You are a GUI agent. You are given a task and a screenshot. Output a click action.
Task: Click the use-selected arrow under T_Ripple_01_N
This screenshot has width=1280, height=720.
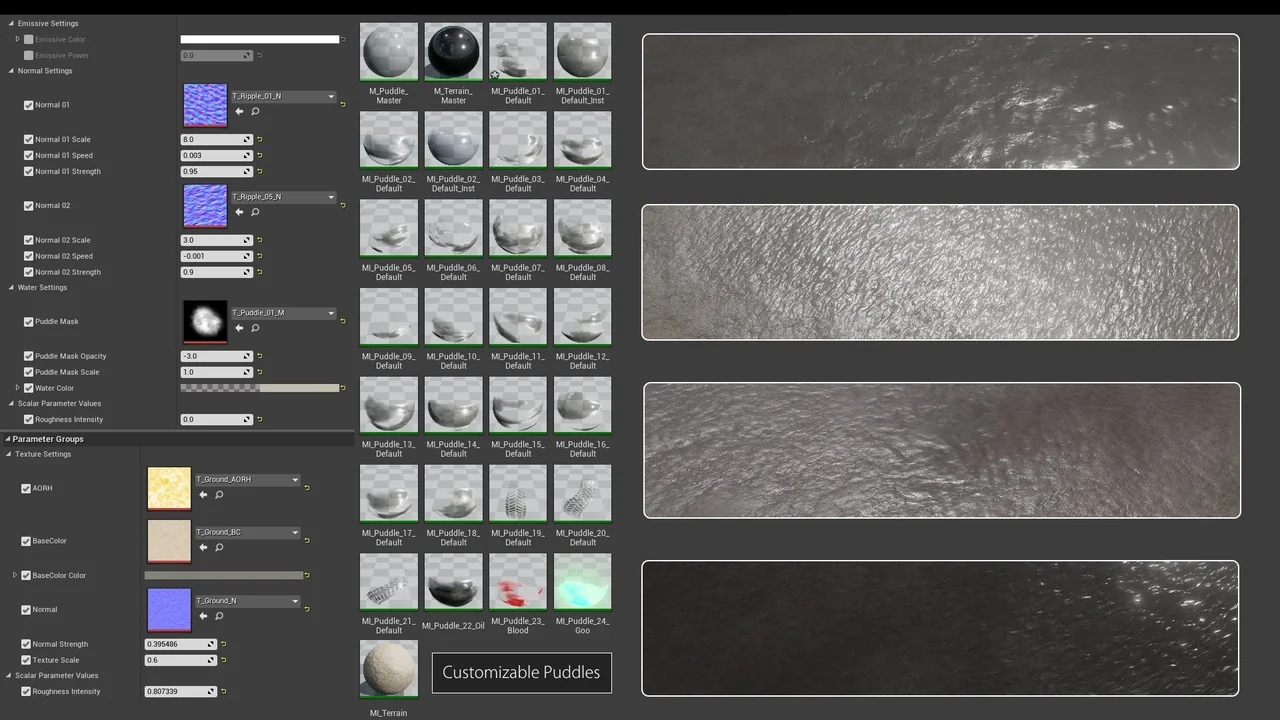[239, 112]
